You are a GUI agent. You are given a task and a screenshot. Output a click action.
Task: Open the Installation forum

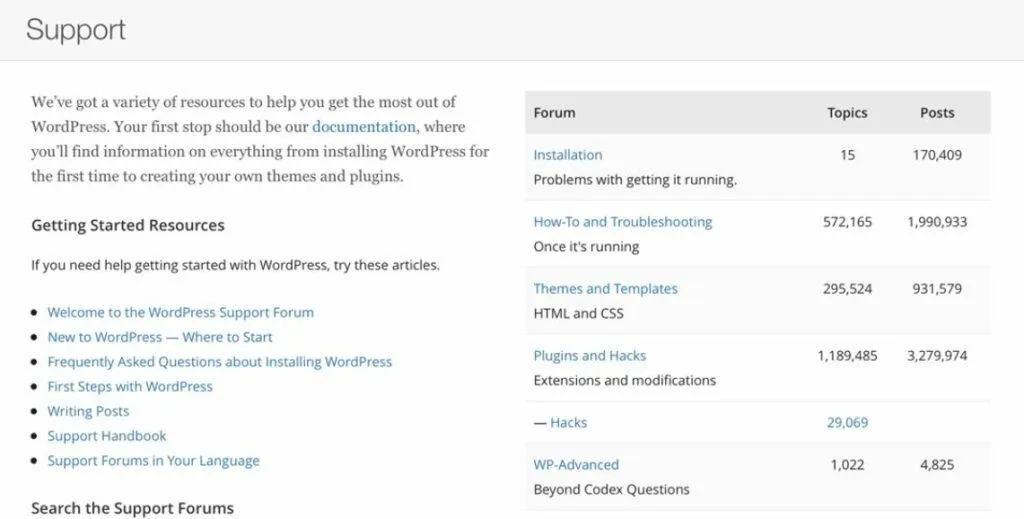click(x=568, y=155)
